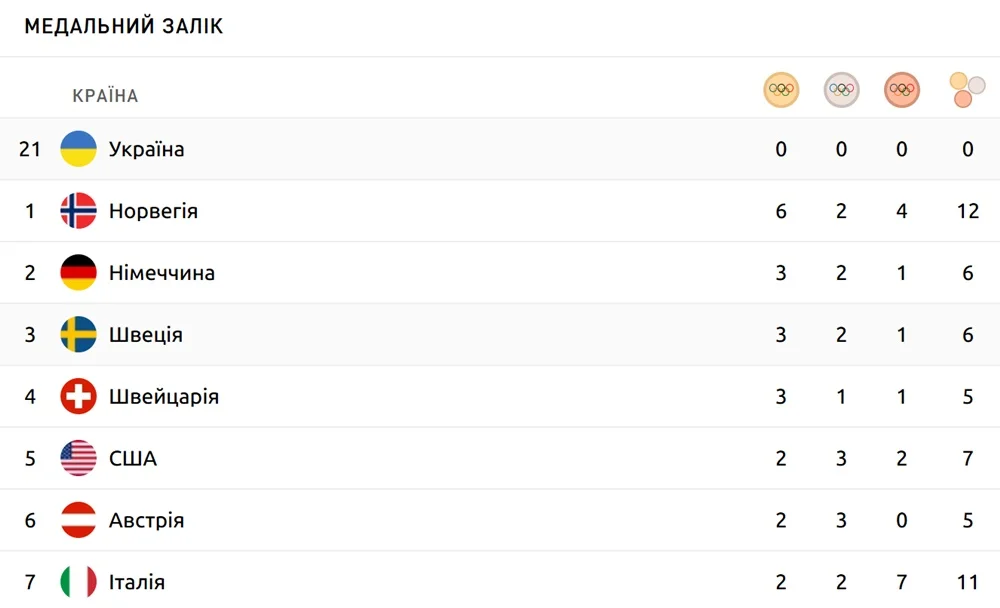
Task: Click the Ukraine flag icon
Action: pyautogui.click(x=78, y=149)
